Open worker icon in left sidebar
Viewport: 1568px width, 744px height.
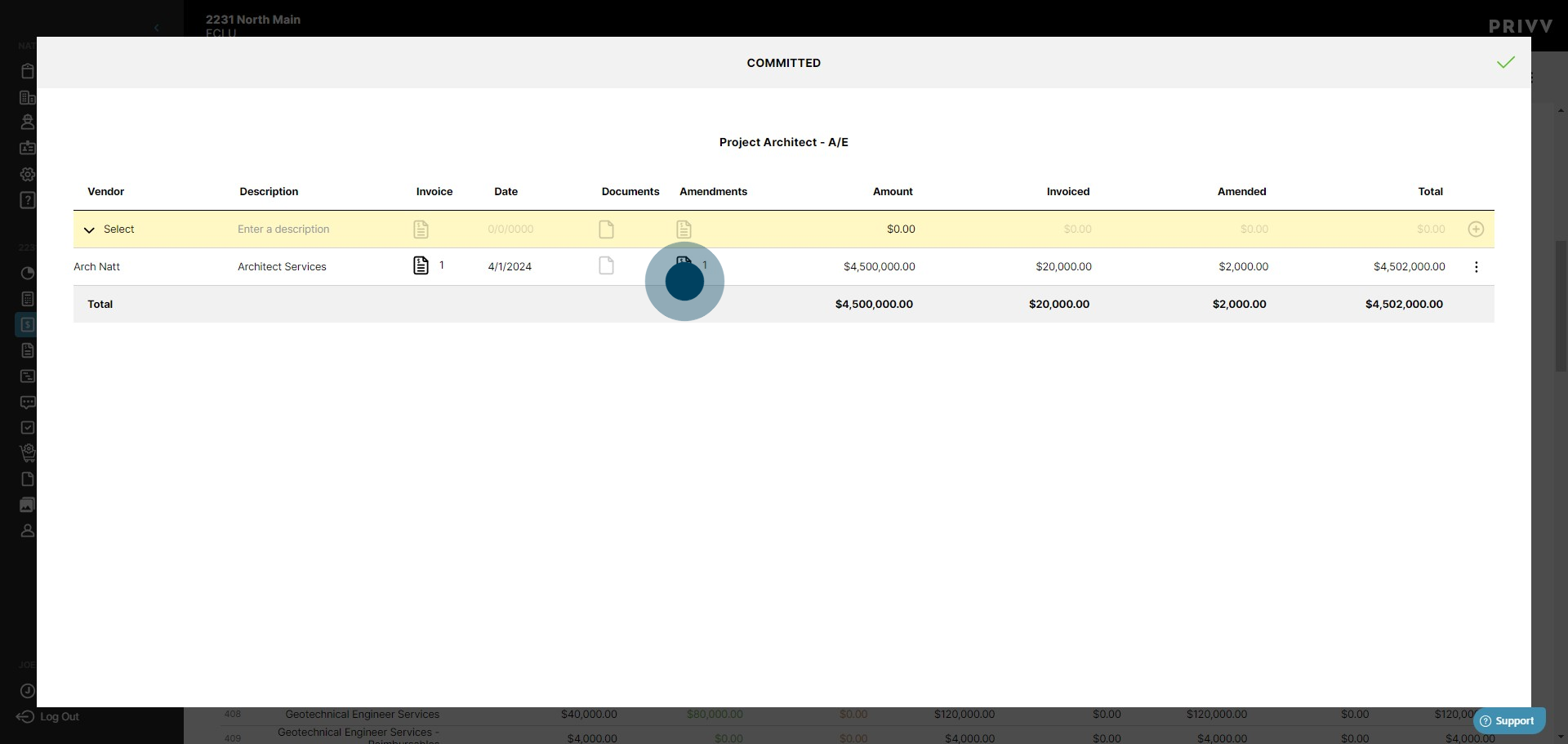pyautogui.click(x=27, y=123)
